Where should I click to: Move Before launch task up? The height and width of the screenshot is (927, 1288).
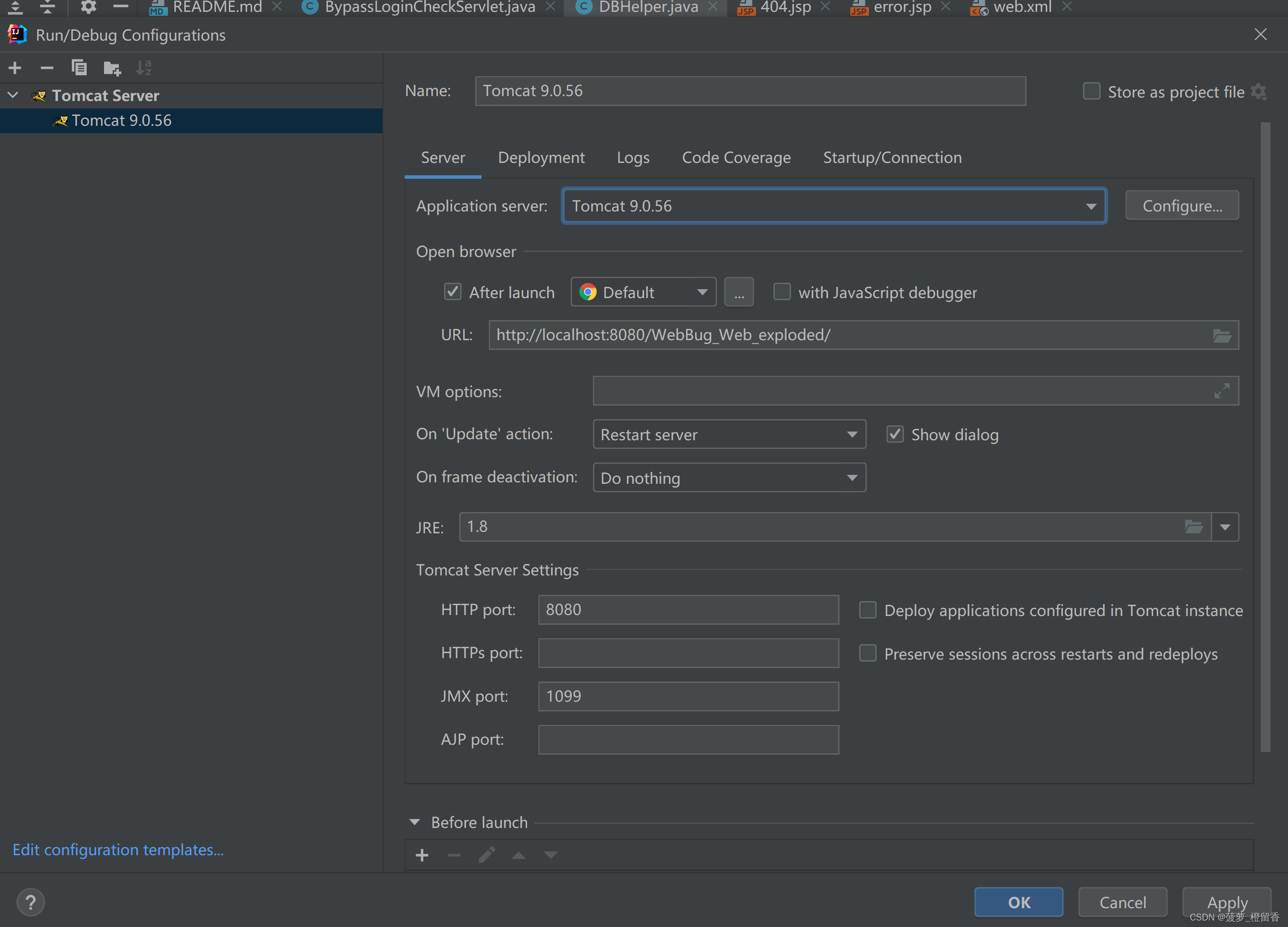[519, 855]
